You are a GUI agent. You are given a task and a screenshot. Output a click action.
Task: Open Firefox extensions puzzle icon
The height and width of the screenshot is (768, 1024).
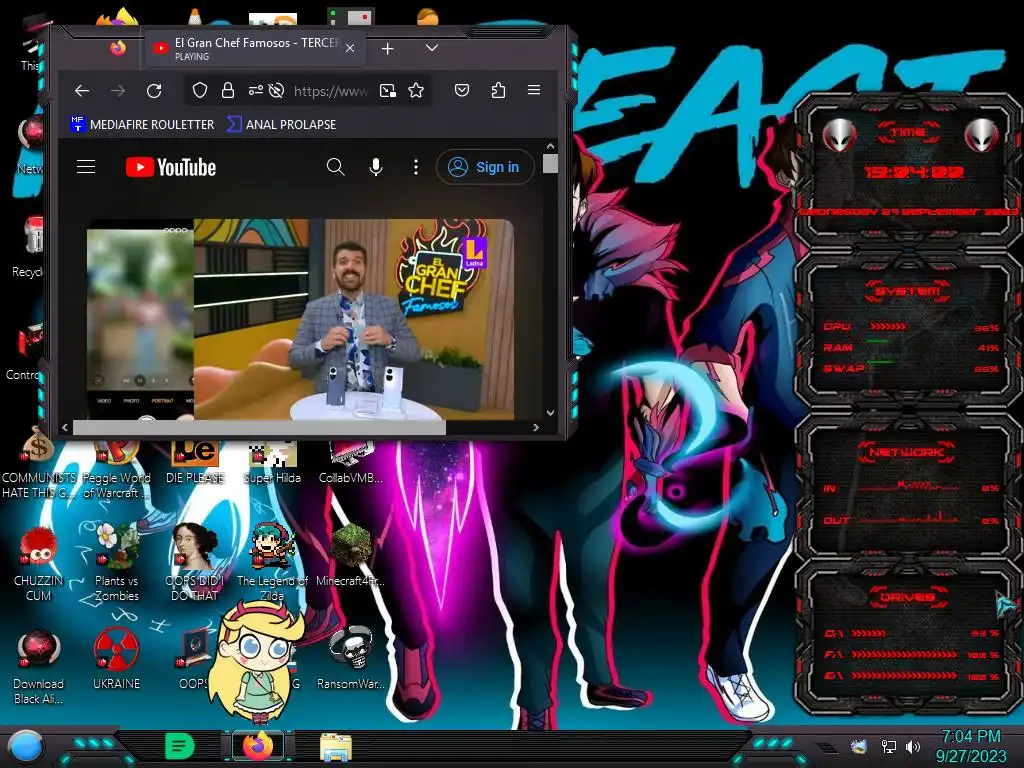[498, 90]
